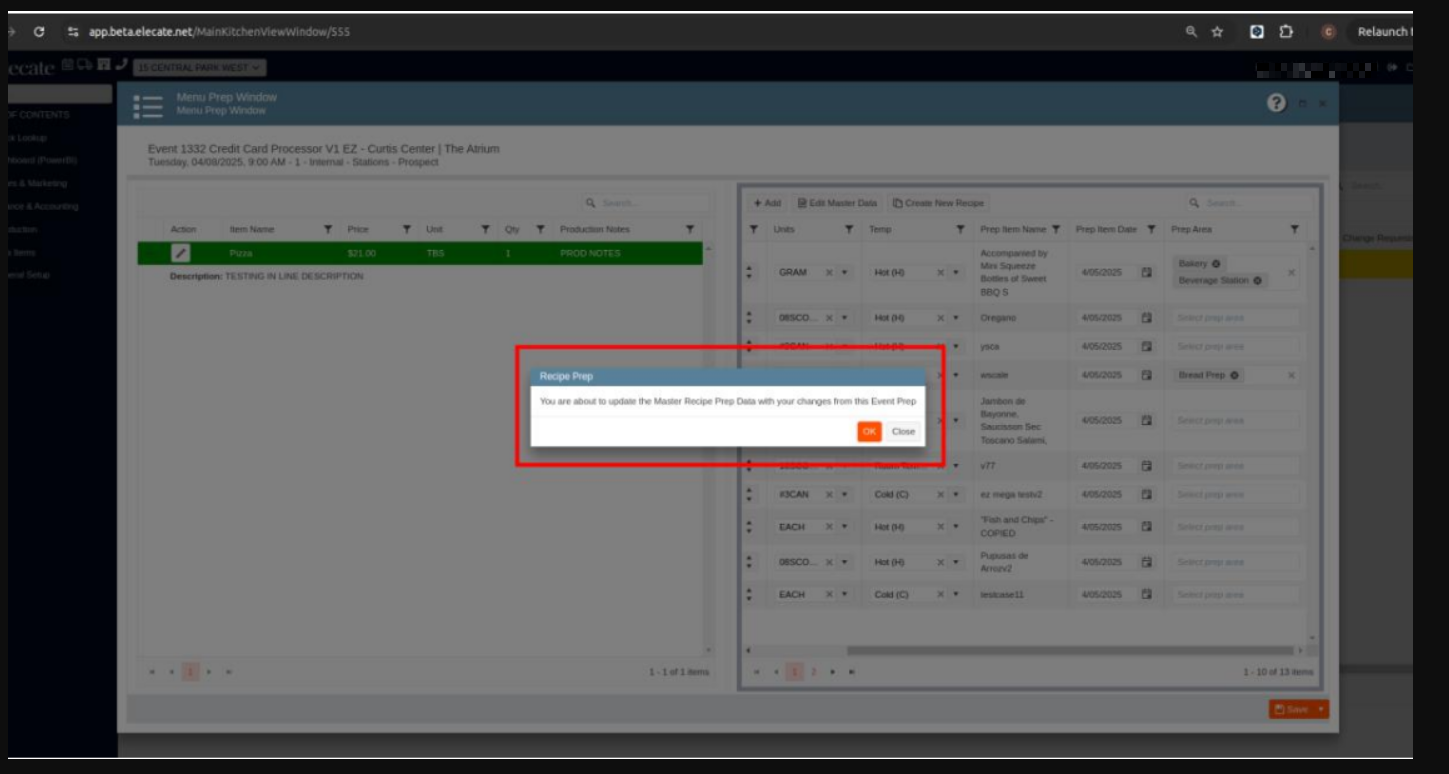This screenshot has width=1449, height=774.
Task: Dismiss the Recipe Prep dialog with Close
Action: (903, 432)
